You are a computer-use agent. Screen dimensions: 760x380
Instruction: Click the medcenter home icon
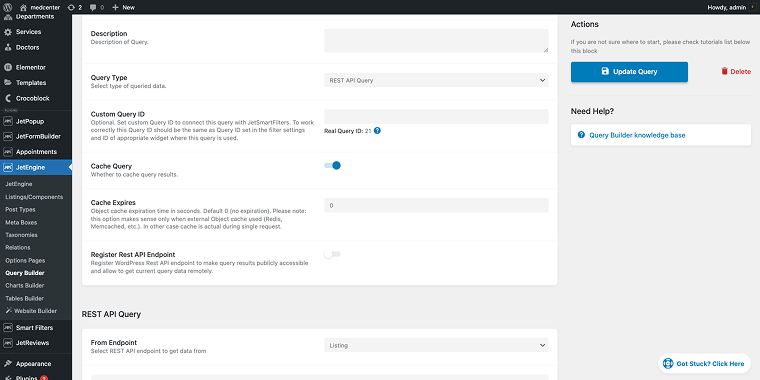(x=24, y=7)
